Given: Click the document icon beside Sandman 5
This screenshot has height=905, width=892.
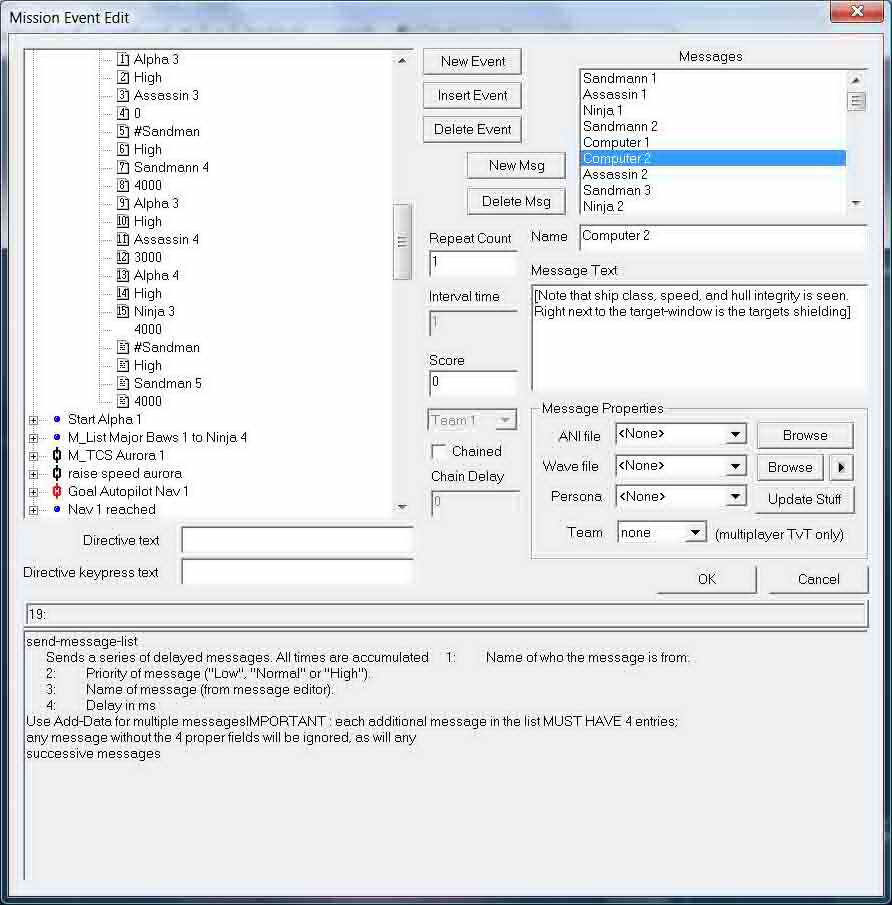Looking at the screenshot, I should tap(123, 383).
